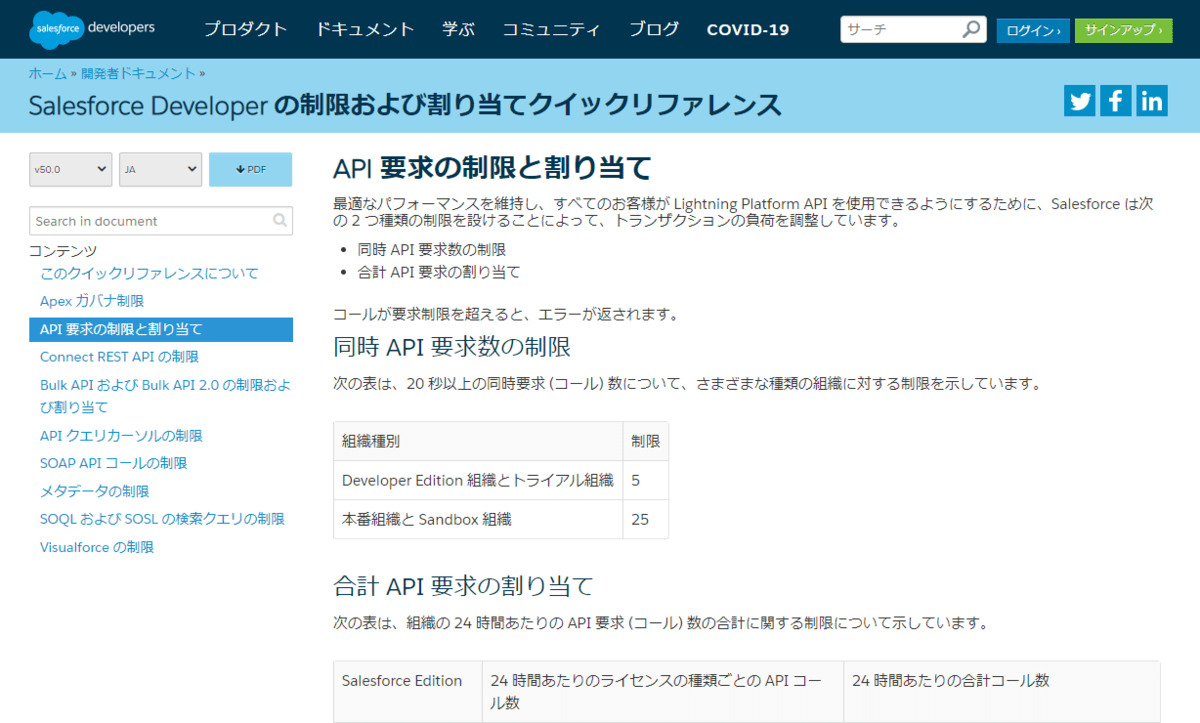The width and height of the screenshot is (1200, 723).
Task: Open the JA language dropdown
Action: click(x=160, y=169)
